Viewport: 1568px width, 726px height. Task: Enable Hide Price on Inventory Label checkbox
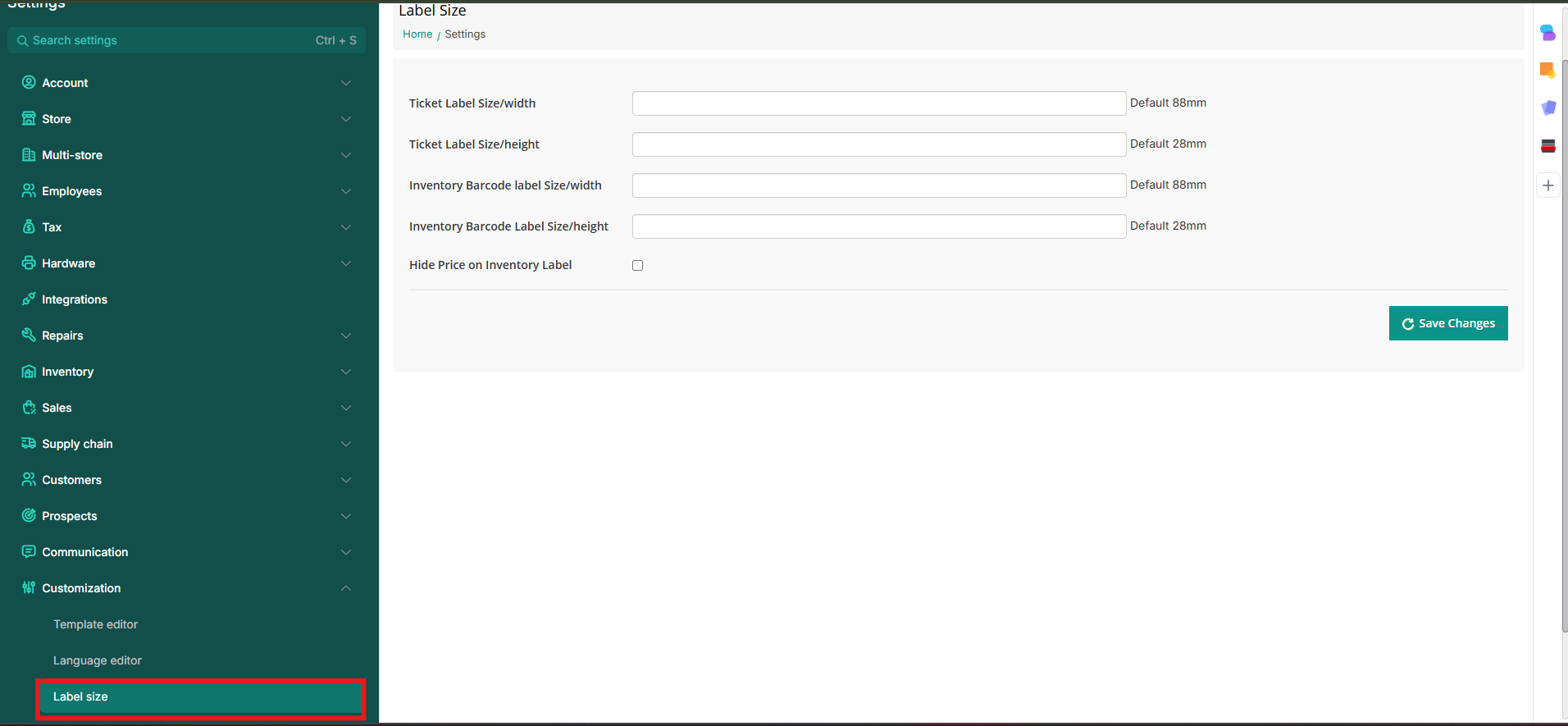(637, 265)
